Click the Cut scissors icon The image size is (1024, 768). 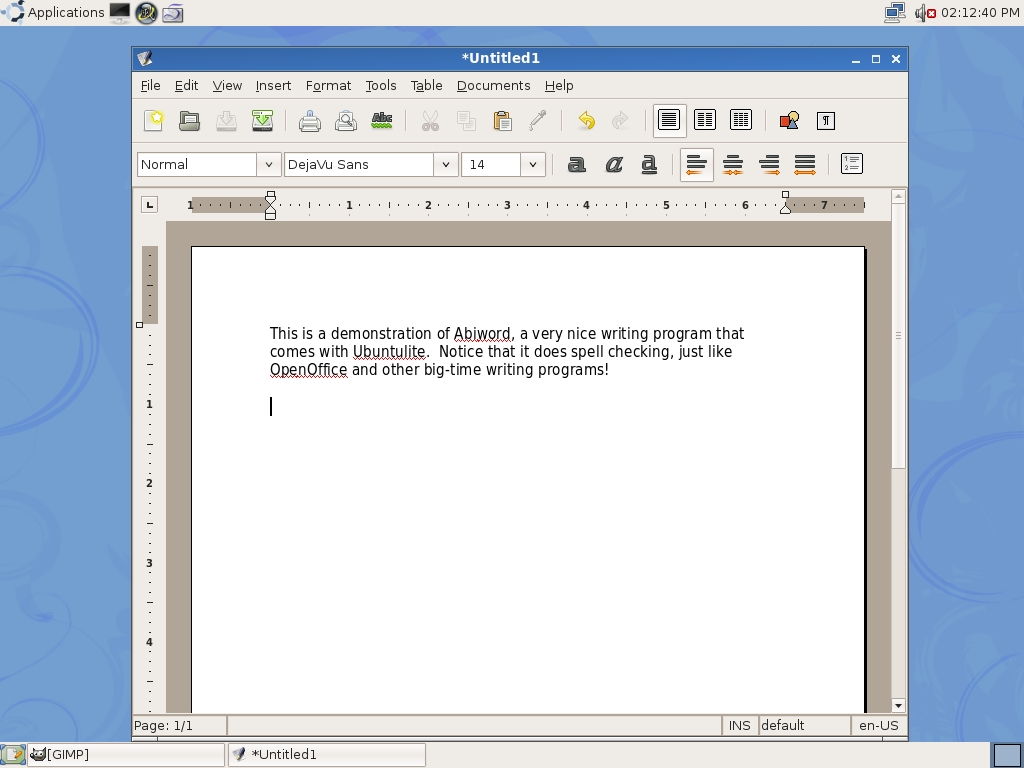(x=430, y=121)
